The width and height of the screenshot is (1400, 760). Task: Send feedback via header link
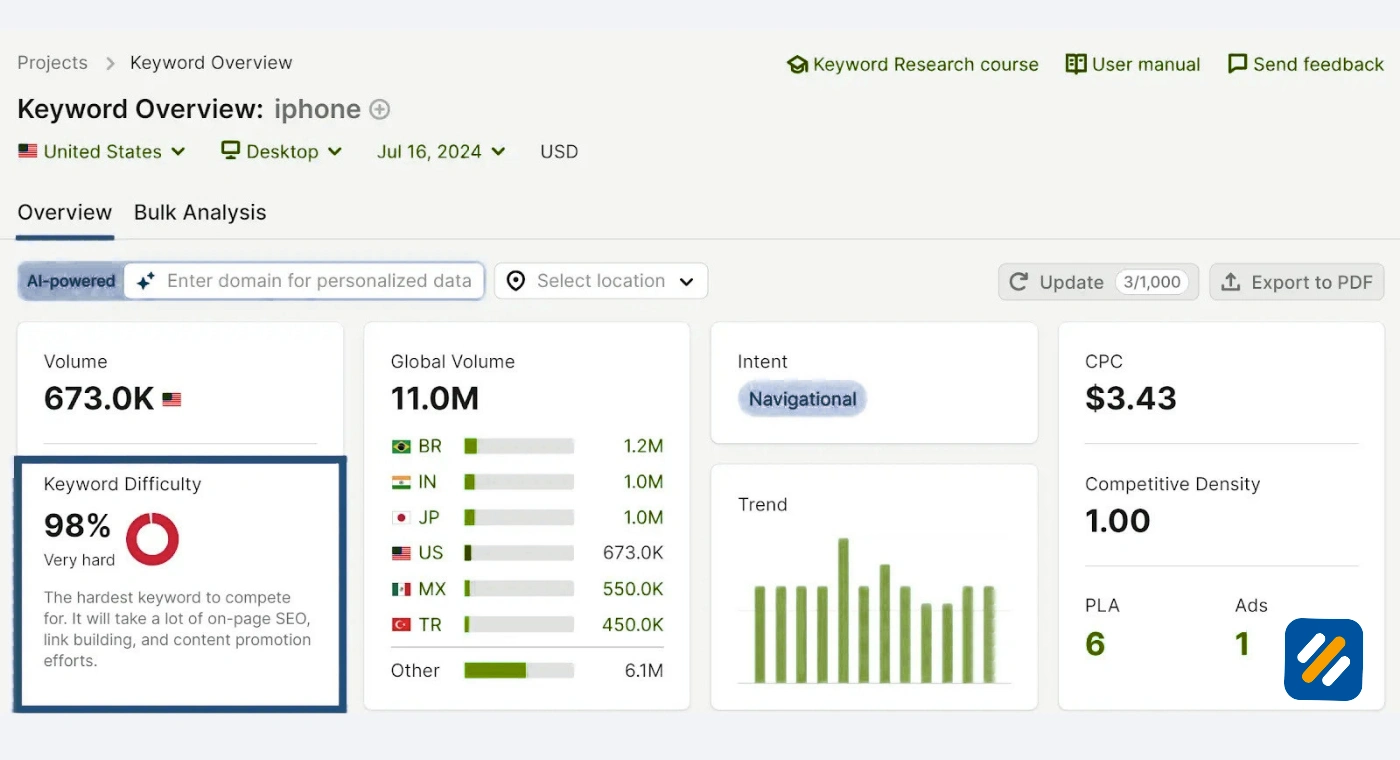1306,64
